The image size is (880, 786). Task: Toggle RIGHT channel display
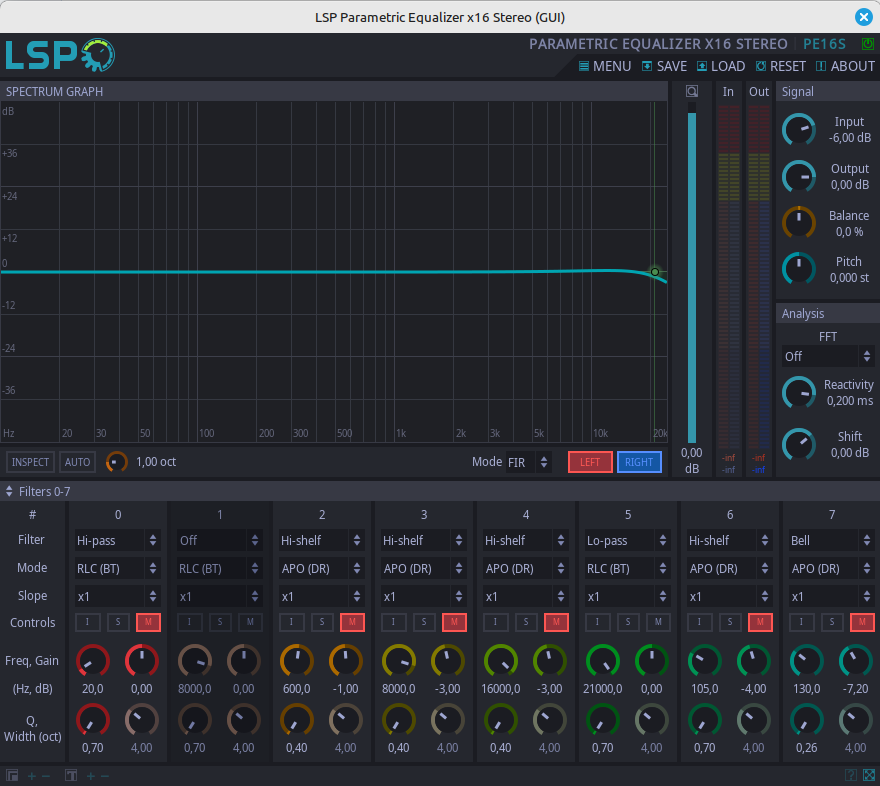coord(639,462)
